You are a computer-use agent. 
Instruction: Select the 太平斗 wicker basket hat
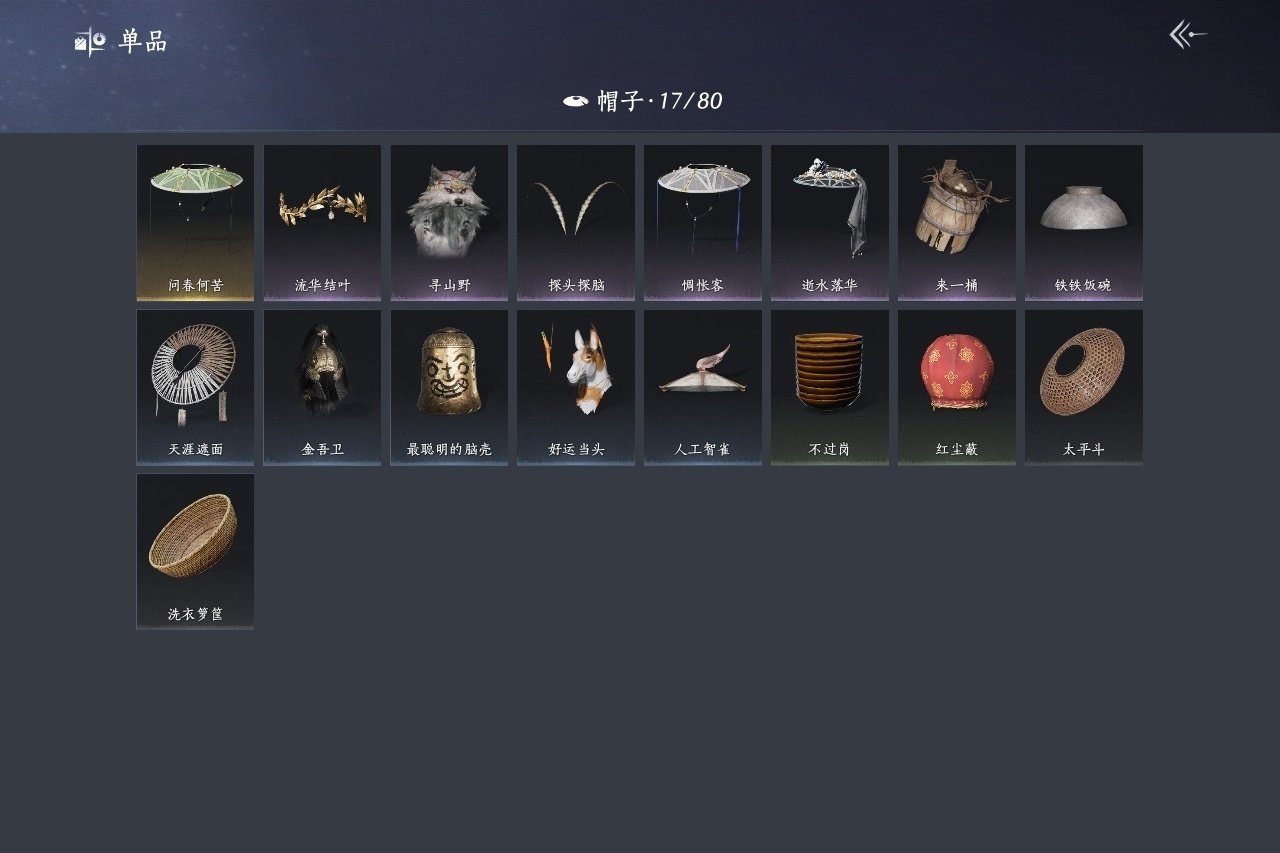[1084, 387]
